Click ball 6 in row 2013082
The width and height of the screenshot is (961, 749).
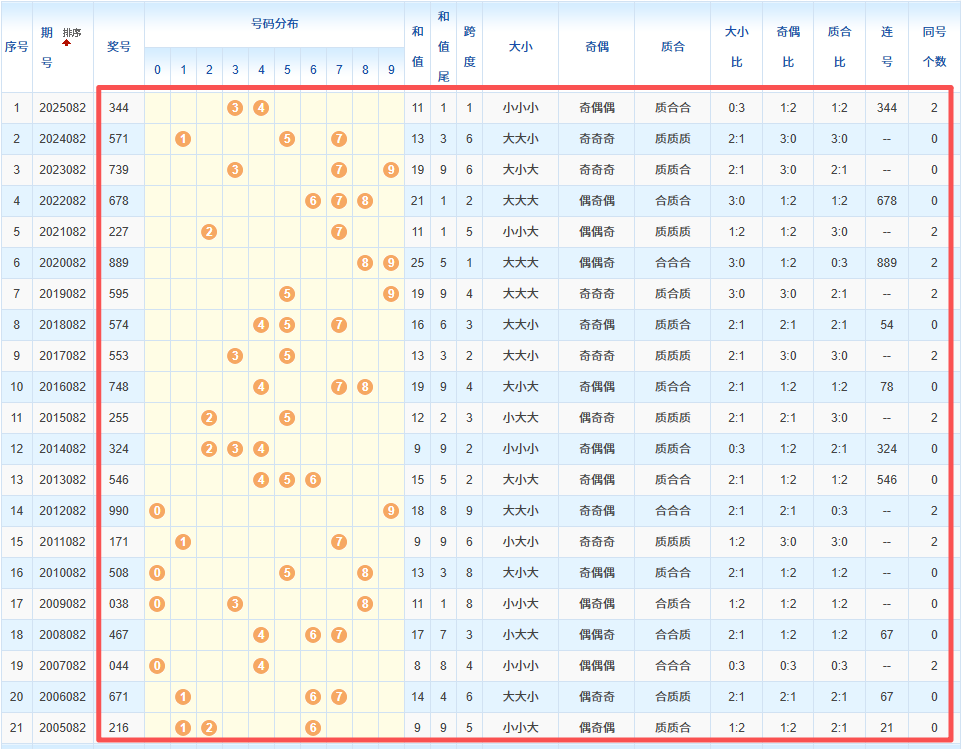312,479
